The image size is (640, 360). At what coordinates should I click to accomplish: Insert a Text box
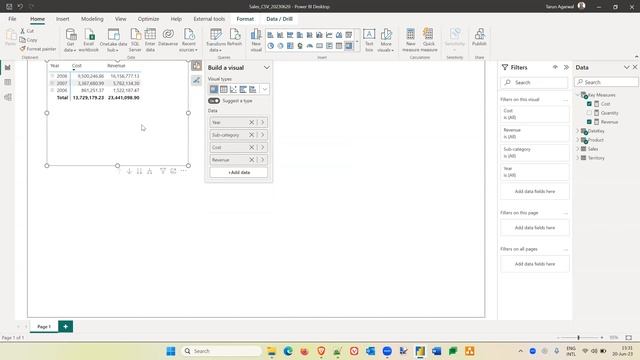[x=369, y=40]
